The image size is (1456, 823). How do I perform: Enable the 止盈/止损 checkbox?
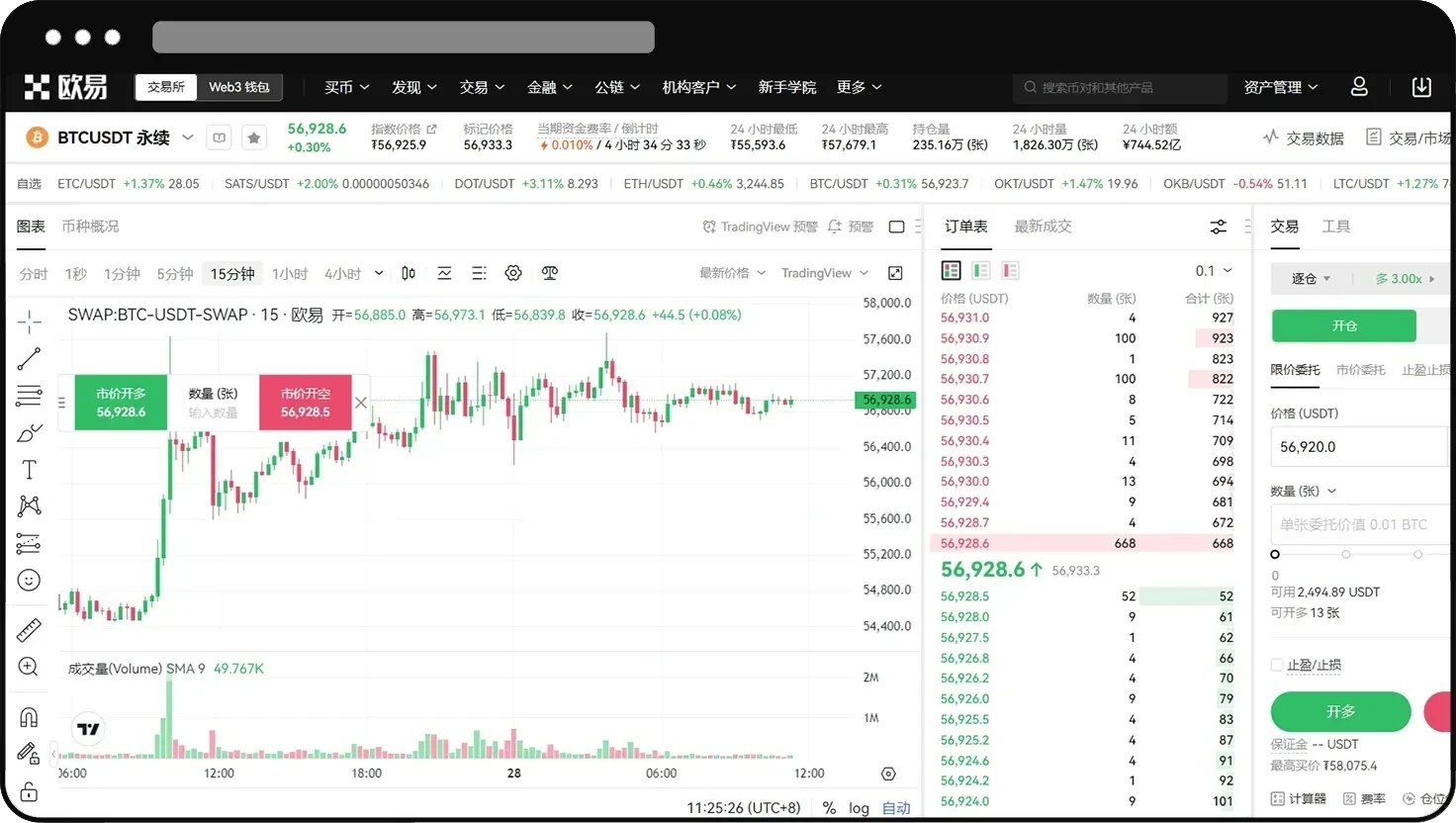[x=1277, y=665]
